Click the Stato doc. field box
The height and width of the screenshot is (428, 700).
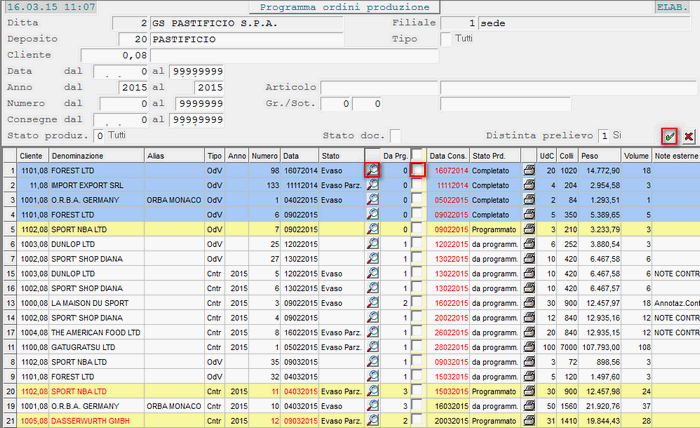395,136
